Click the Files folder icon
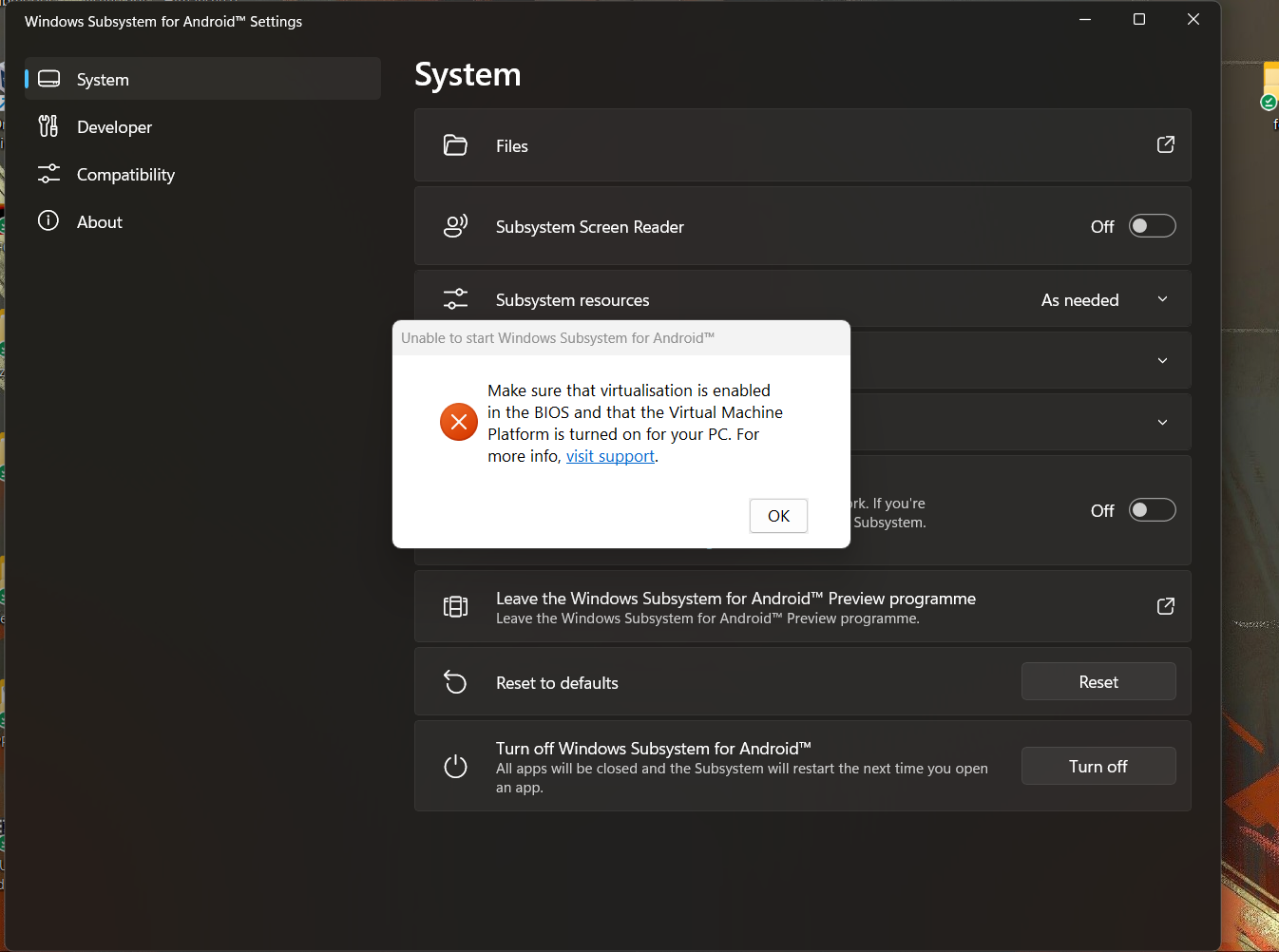 (x=456, y=145)
